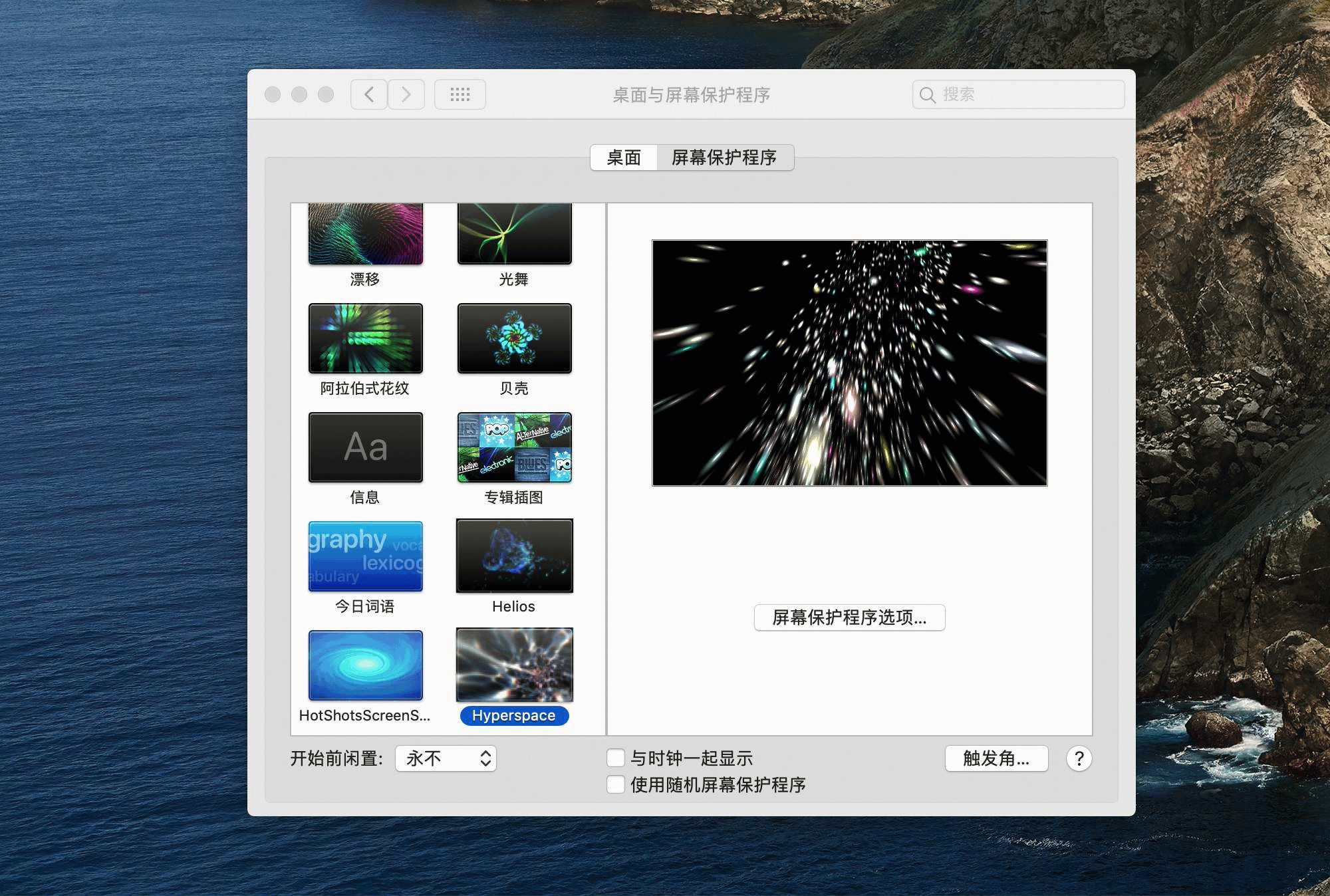Choose the 光舞 screen saver thumbnail
This screenshot has width=1330, height=896.
click(x=514, y=234)
